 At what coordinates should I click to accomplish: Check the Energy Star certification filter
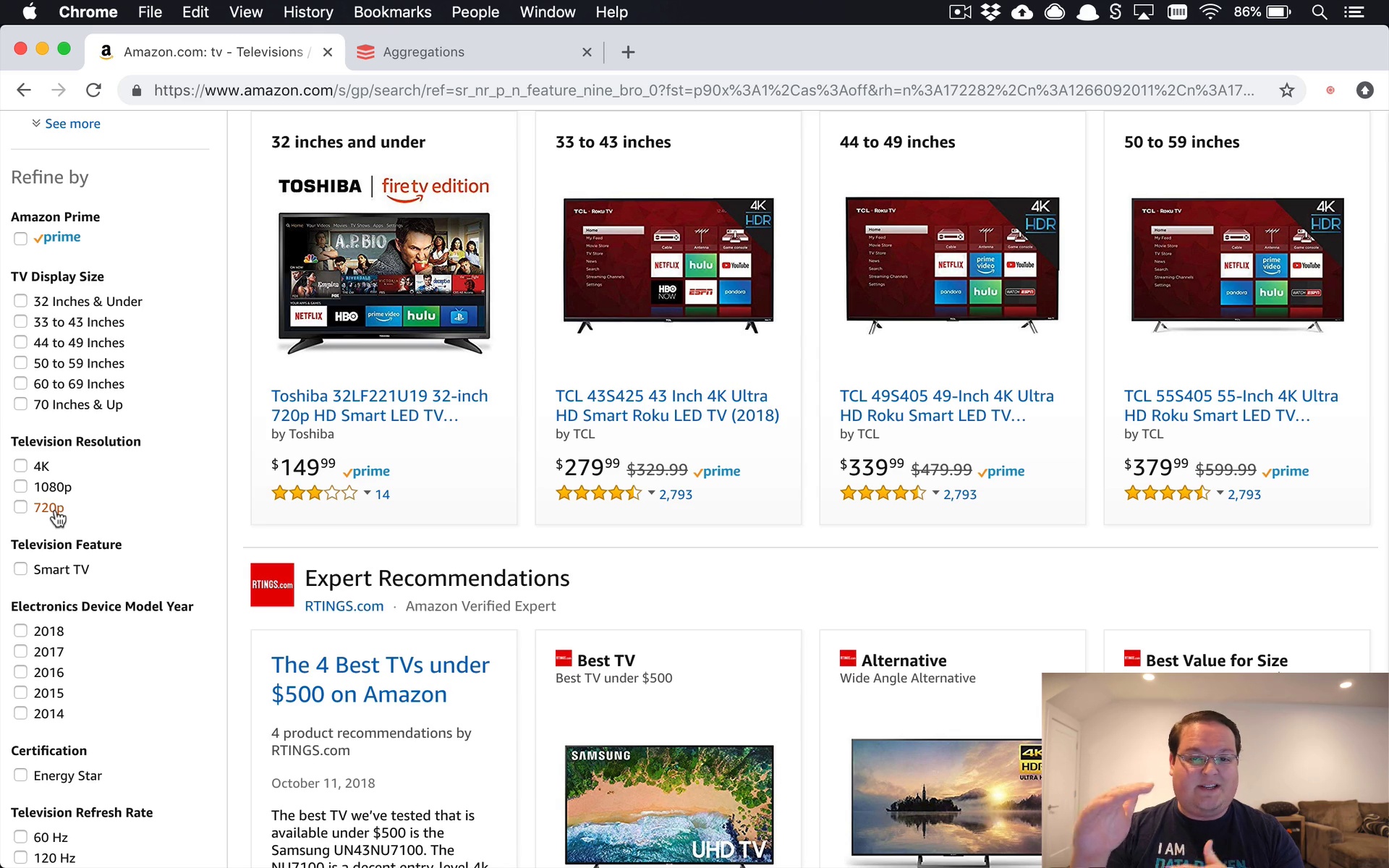(x=20, y=775)
